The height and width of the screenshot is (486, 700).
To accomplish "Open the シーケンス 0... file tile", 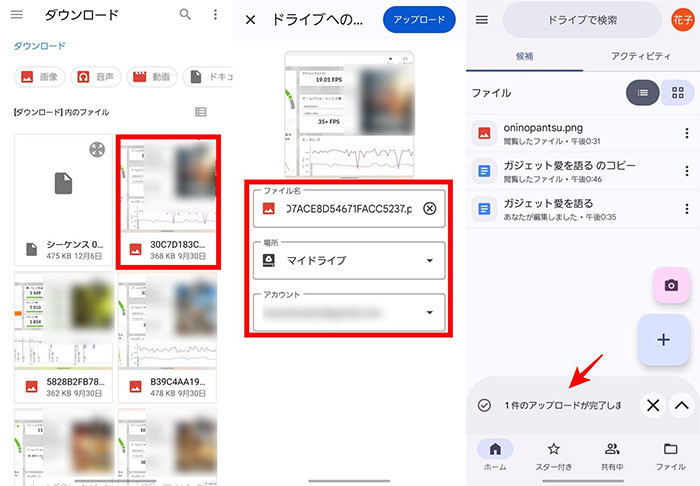I will (x=63, y=200).
